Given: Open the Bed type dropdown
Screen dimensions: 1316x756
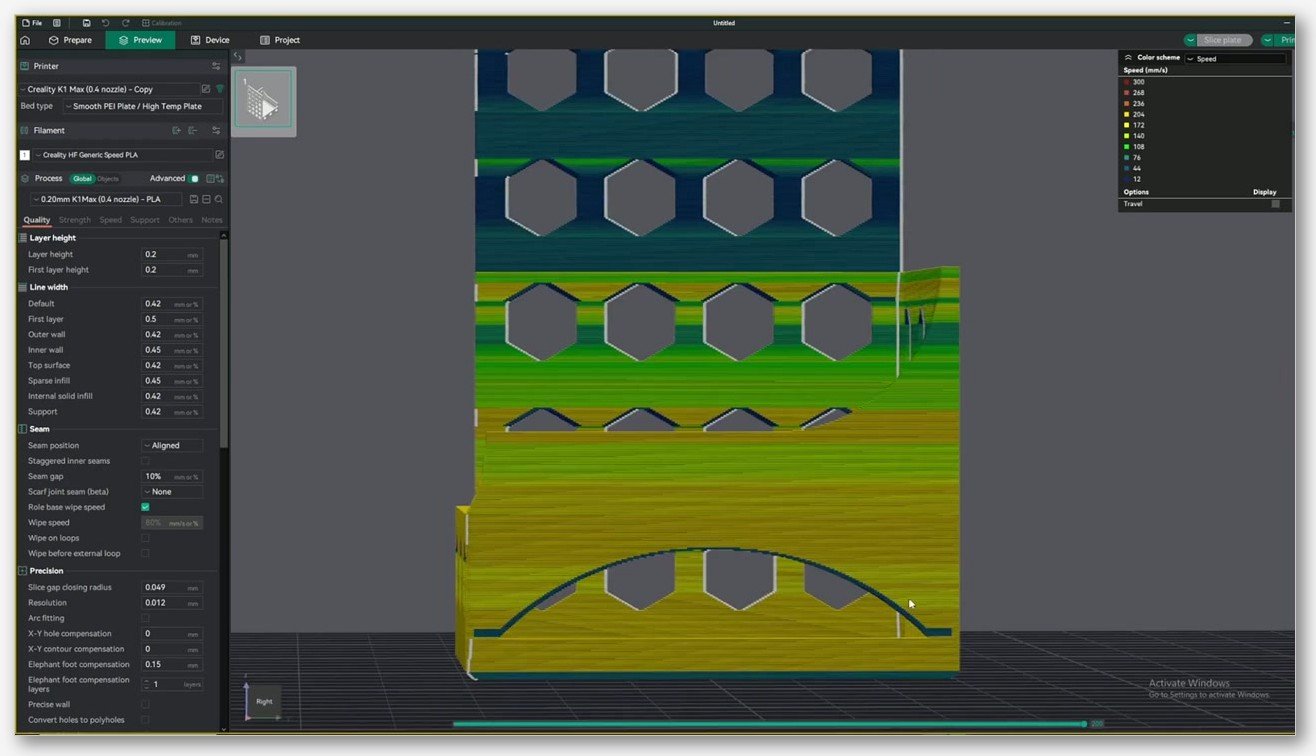Looking at the screenshot, I should [x=143, y=106].
